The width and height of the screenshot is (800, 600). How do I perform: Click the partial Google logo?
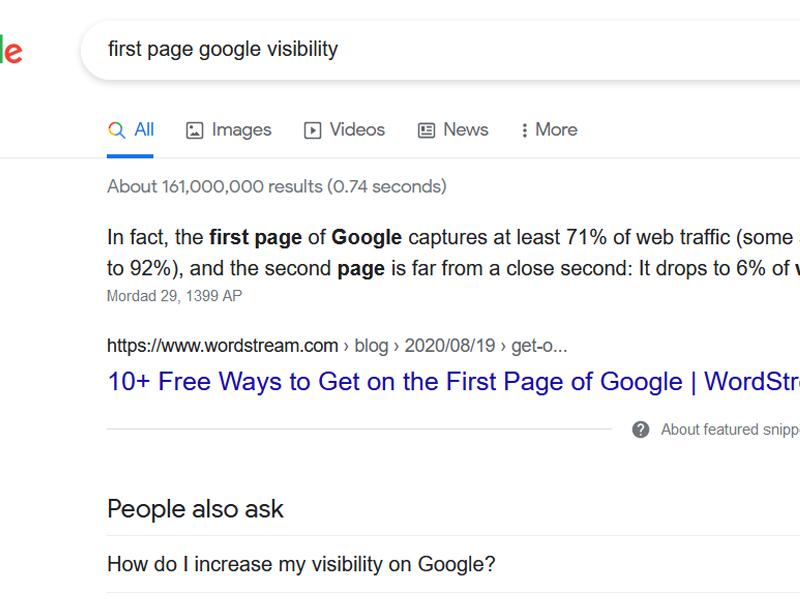coord(10,50)
